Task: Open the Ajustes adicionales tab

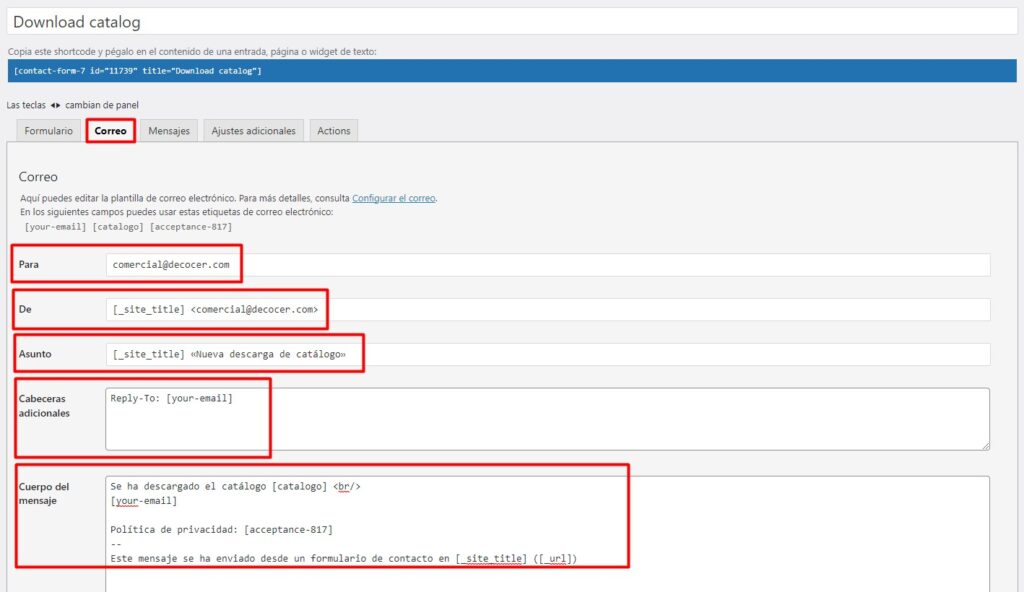Action: point(253,131)
